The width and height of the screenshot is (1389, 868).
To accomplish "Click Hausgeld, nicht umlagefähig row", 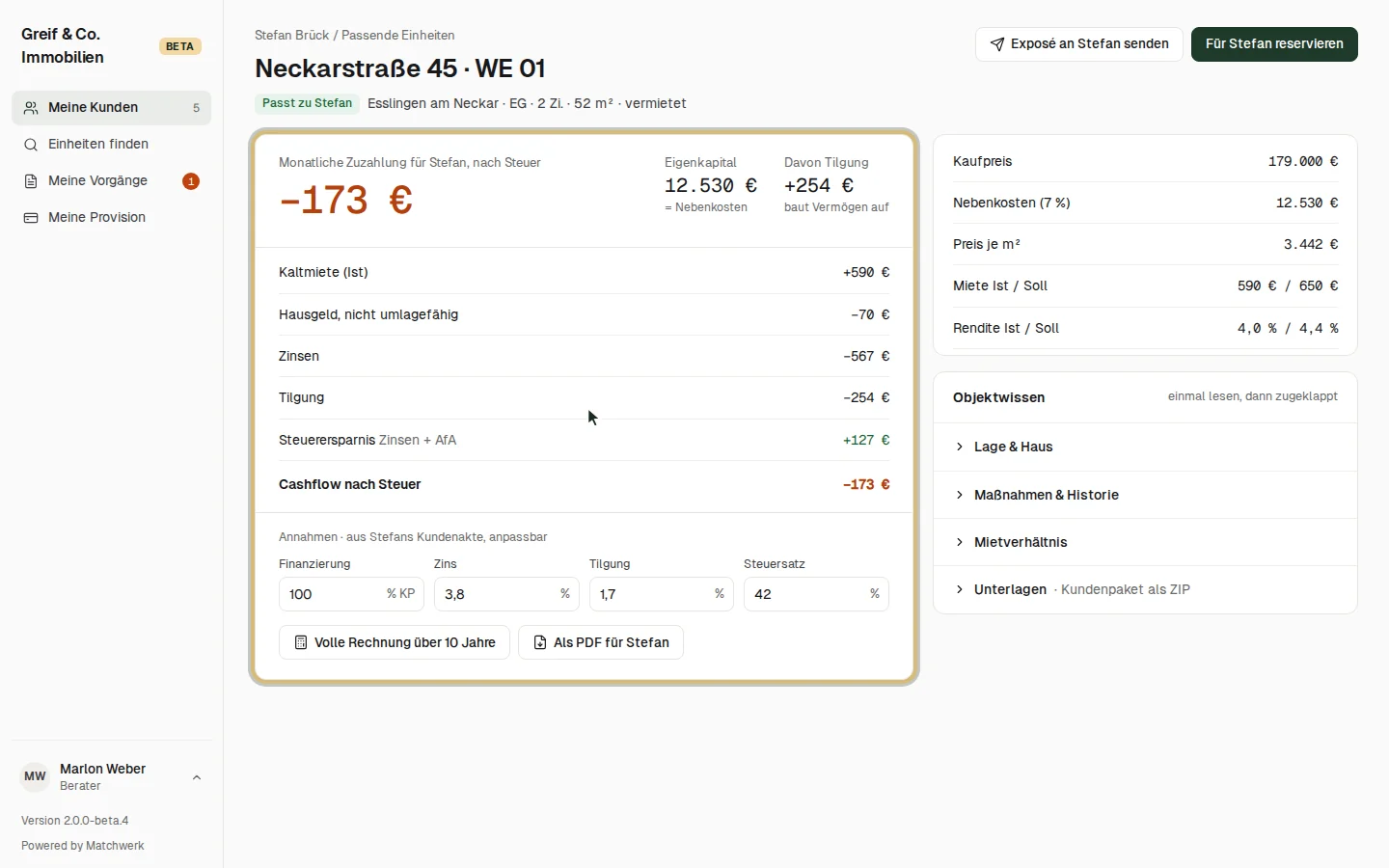I will point(584,314).
